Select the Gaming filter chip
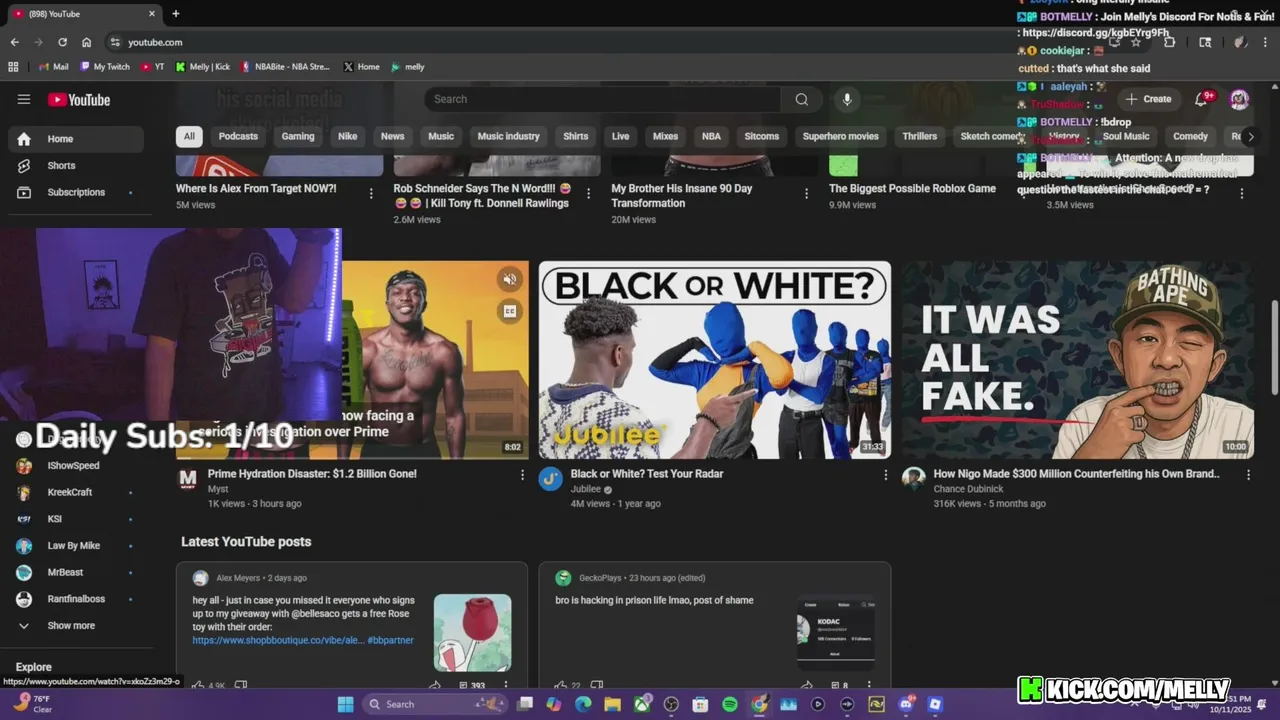Image resolution: width=1280 pixels, height=720 pixels. (298, 136)
